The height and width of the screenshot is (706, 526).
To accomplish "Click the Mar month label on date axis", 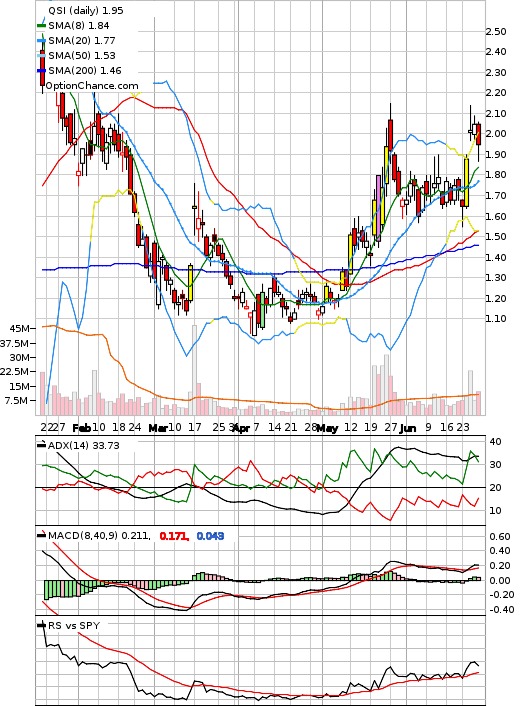I will coord(158,428).
